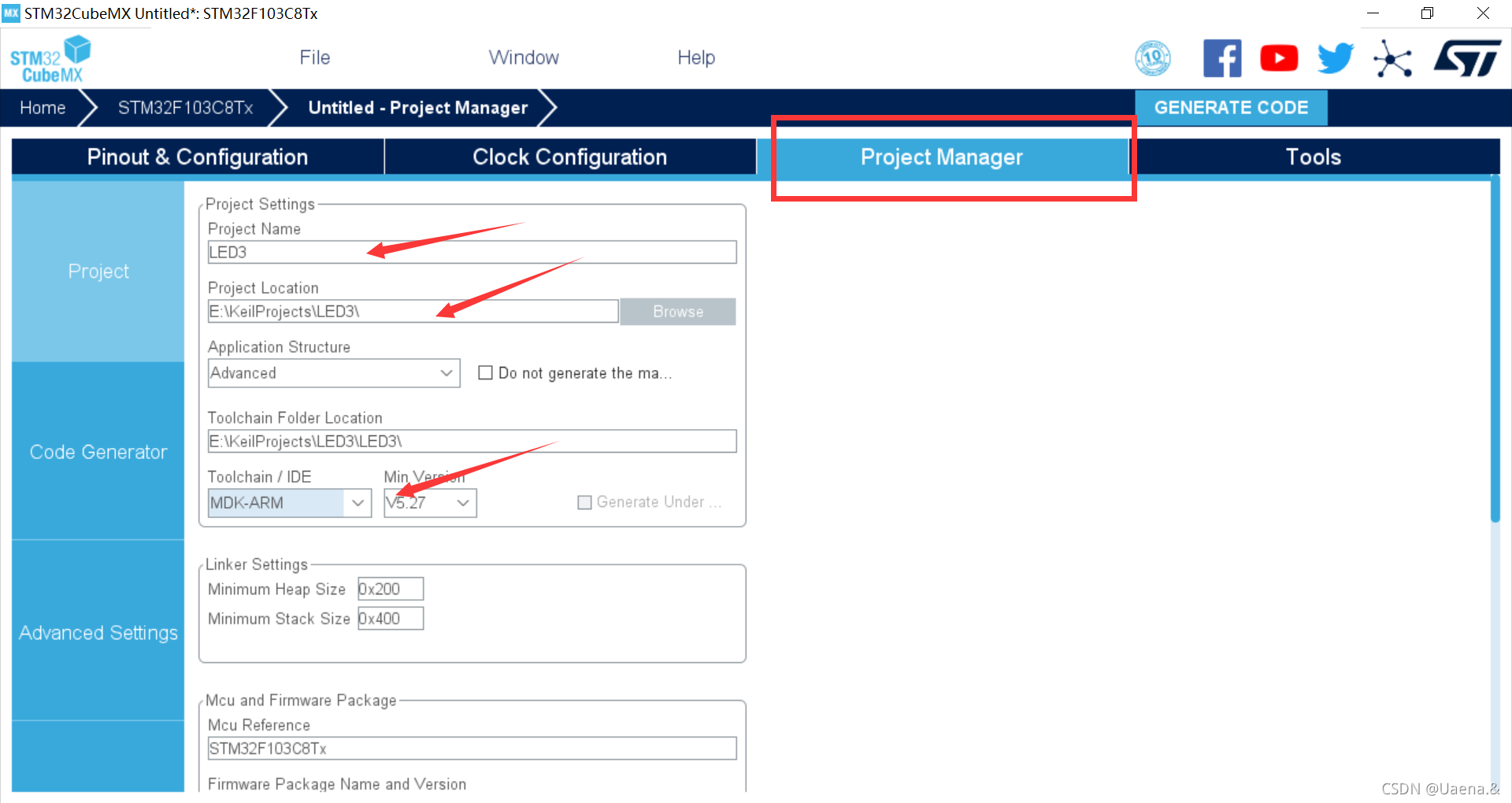Open the YouTube channel icon
The width and height of the screenshot is (1512, 803).
[1279, 58]
